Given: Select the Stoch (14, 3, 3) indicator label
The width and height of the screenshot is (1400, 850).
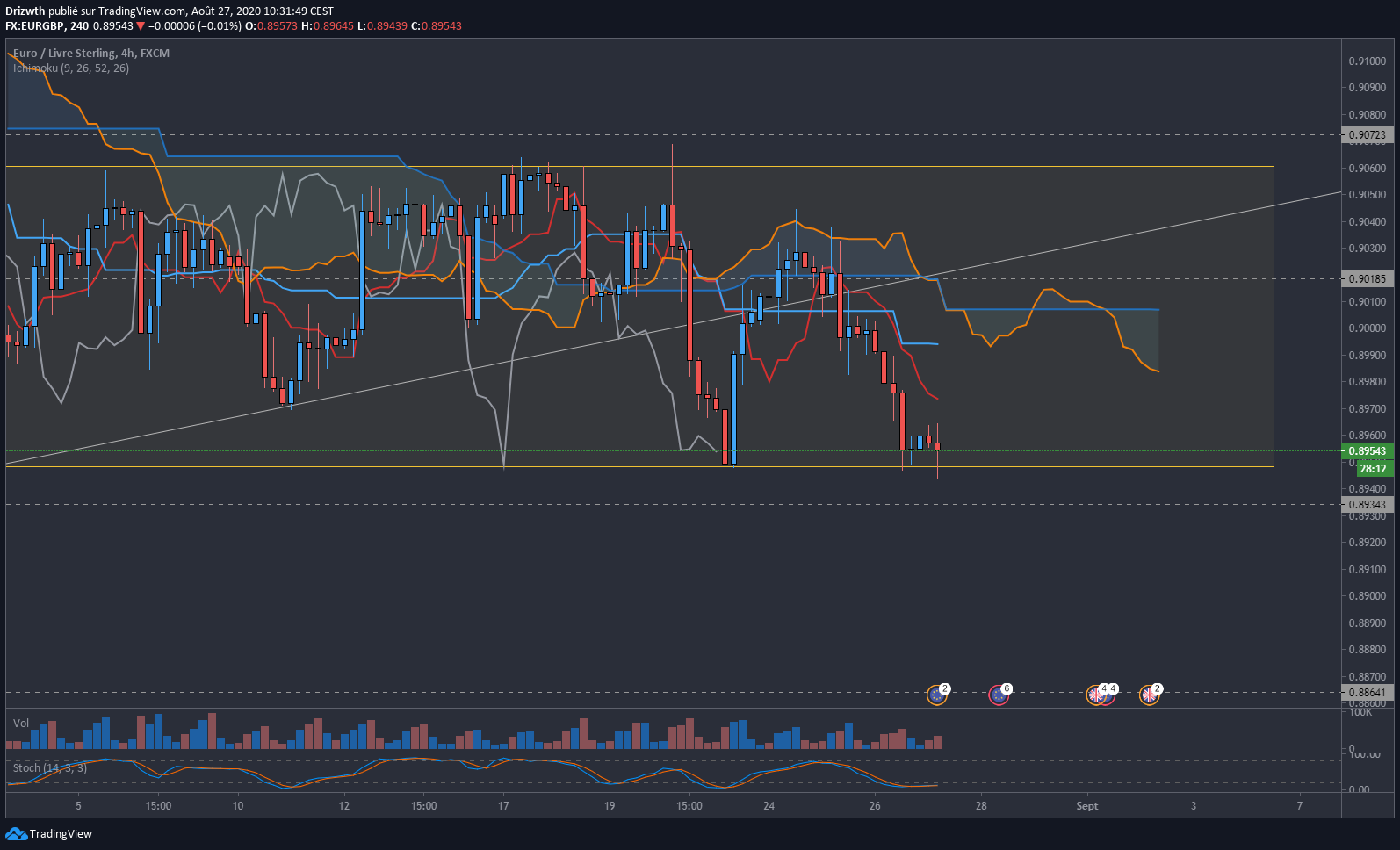Looking at the screenshot, I should [50, 767].
